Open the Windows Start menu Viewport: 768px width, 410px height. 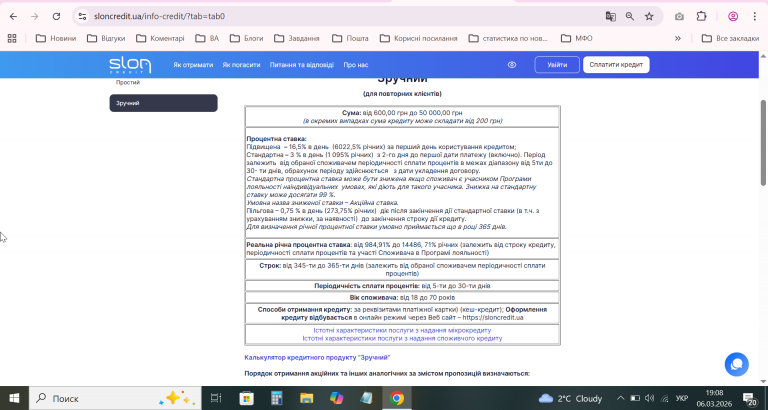click(x=14, y=398)
